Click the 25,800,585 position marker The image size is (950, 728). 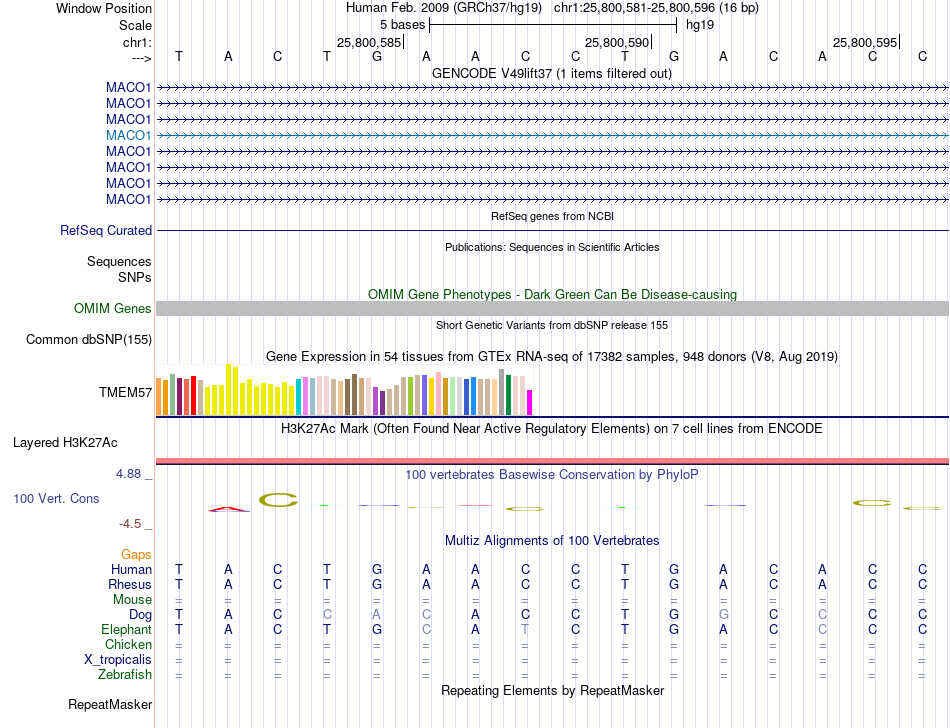[370, 42]
